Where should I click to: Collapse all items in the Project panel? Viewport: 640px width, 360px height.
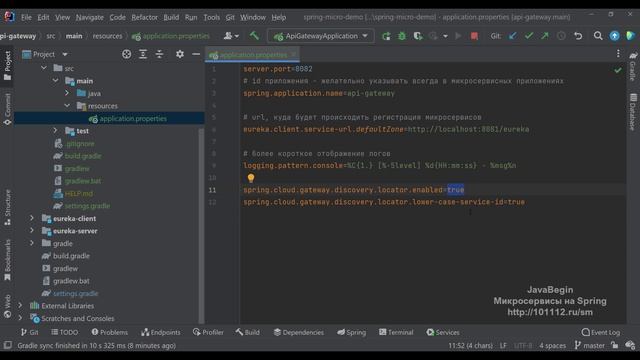[x=159, y=54]
